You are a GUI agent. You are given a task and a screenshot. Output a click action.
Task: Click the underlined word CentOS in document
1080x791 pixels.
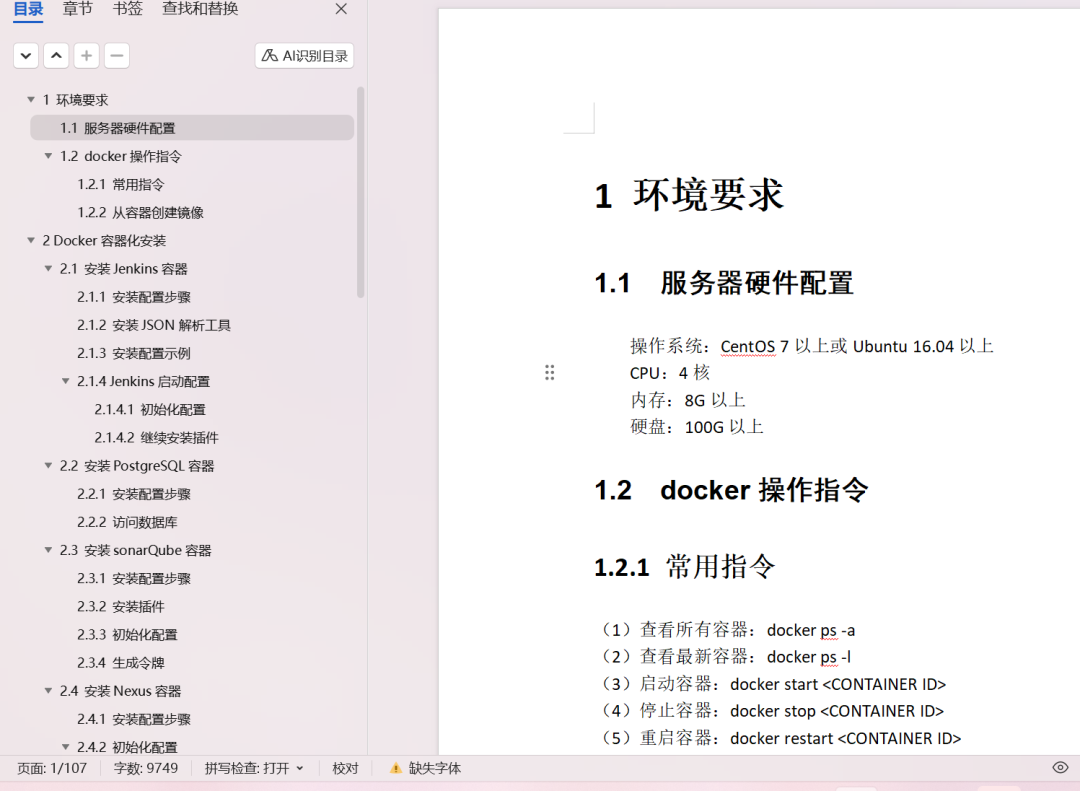point(748,346)
